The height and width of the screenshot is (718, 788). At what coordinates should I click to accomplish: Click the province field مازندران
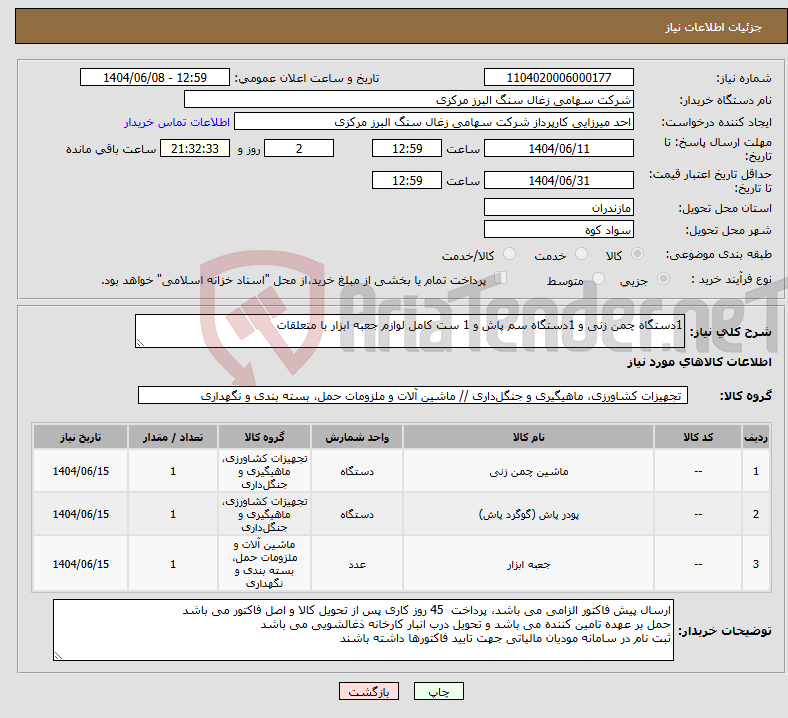(x=558, y=207)
